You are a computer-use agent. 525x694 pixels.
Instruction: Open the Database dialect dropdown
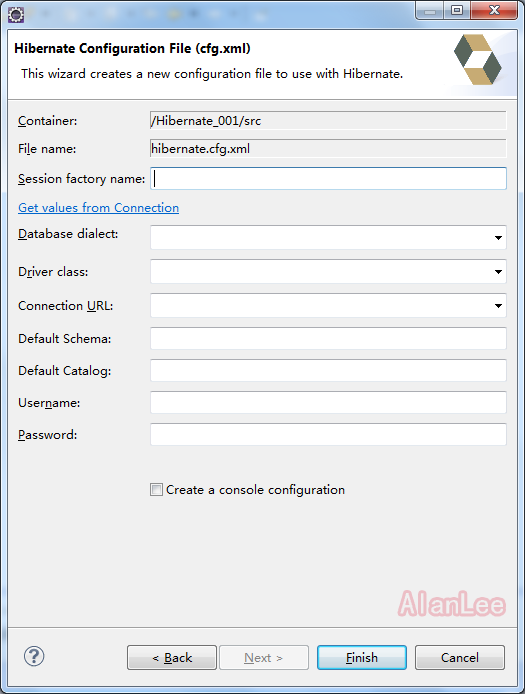(x=498, y=238)
